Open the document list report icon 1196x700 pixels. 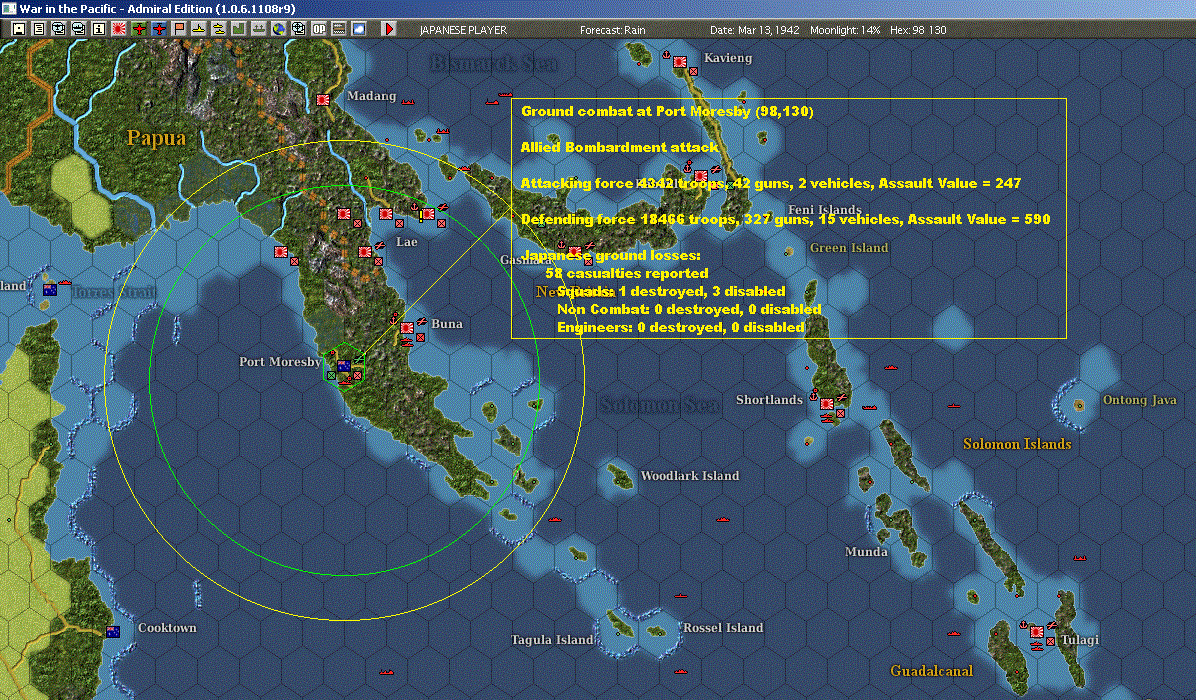click(39, 29)
